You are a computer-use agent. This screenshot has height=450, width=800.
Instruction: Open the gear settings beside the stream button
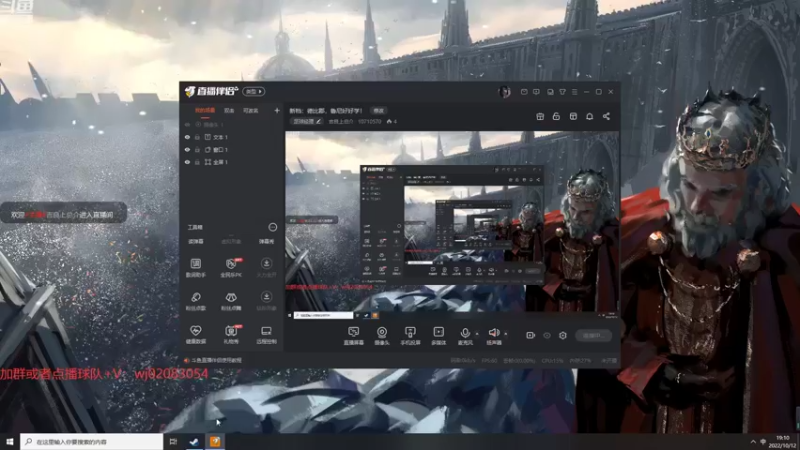coord(563,335)
